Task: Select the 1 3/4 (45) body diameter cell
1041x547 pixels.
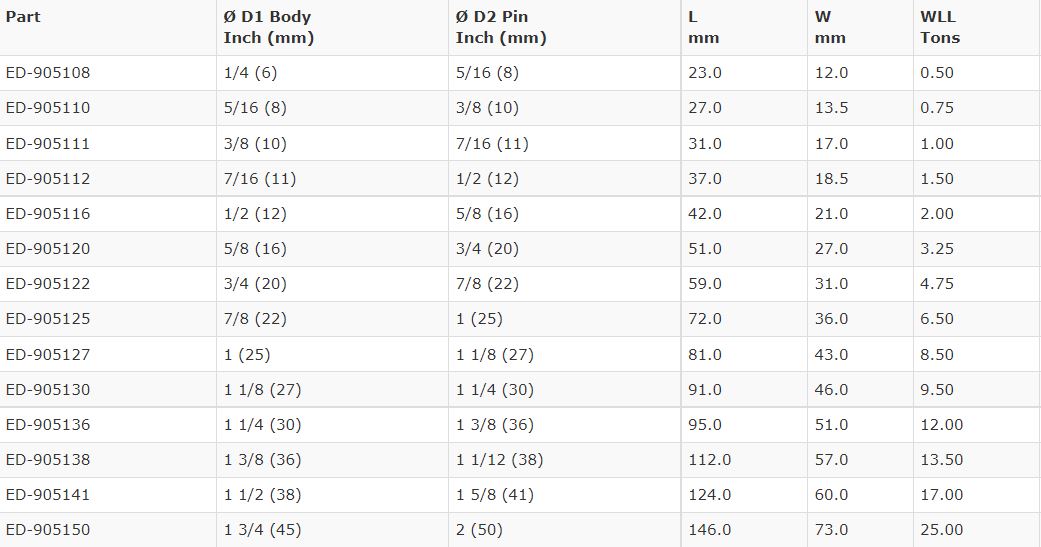Action: tap(262, 530)
